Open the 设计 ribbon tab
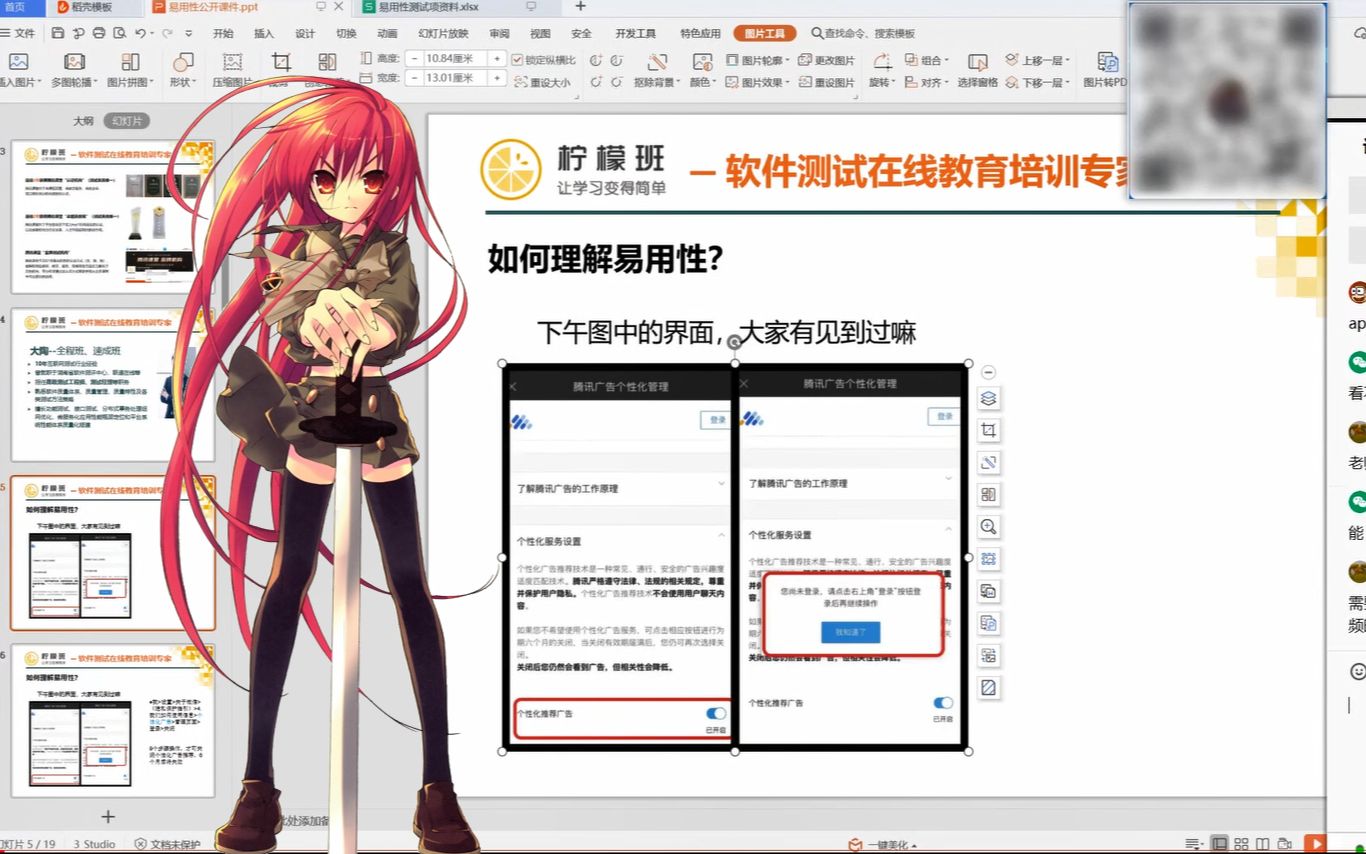Viewport: 1366px width, 854px height. point(305,33)
